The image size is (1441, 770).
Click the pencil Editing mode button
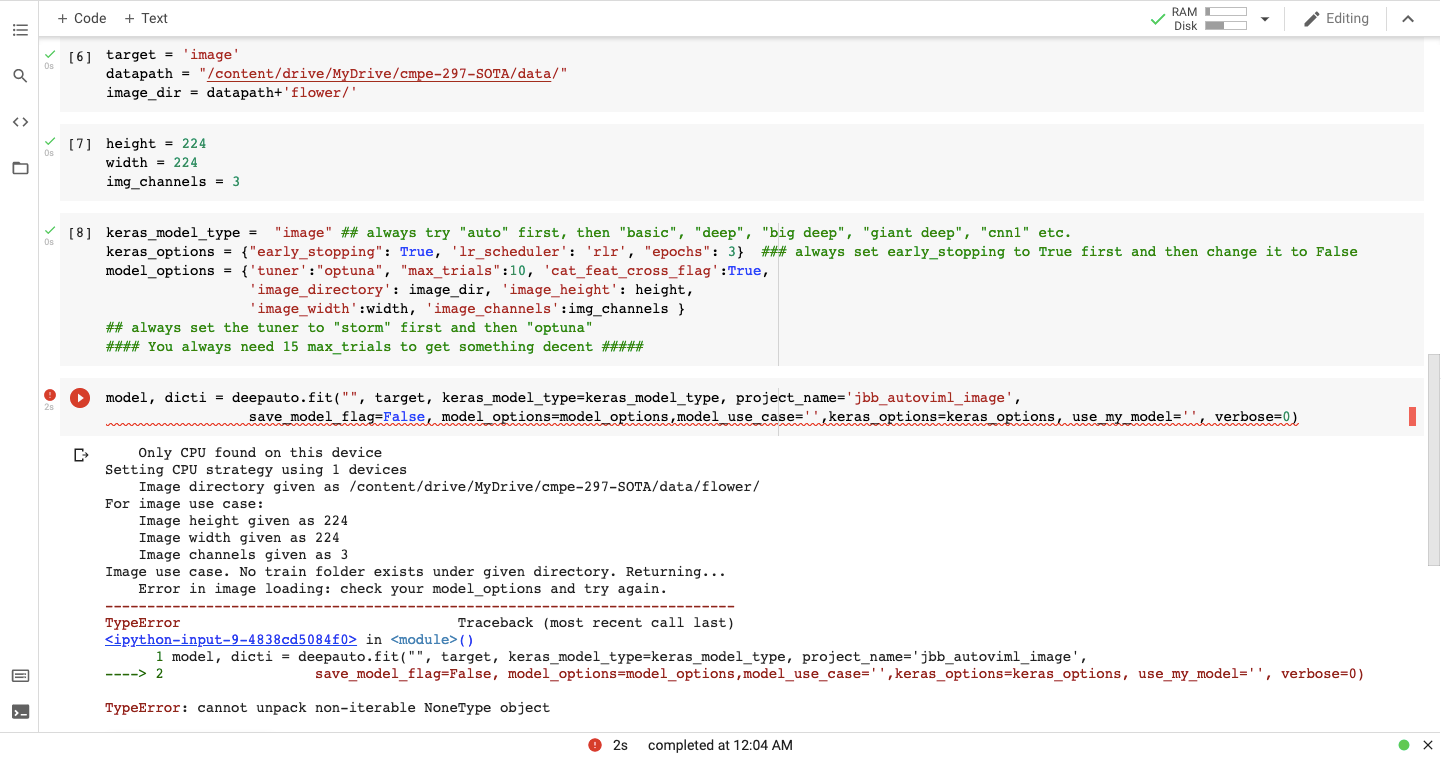1336,18
